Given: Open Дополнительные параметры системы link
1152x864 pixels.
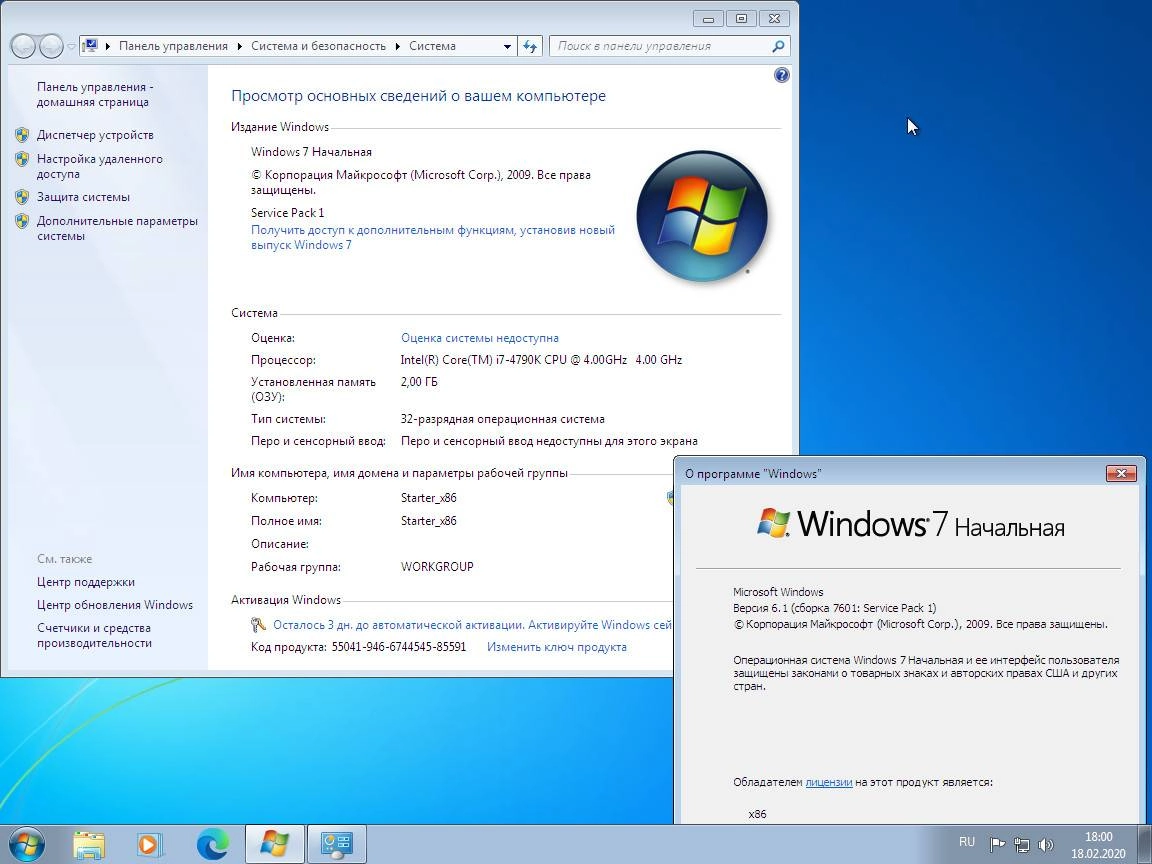Looking at the screenshot, I should click(118, 228).
